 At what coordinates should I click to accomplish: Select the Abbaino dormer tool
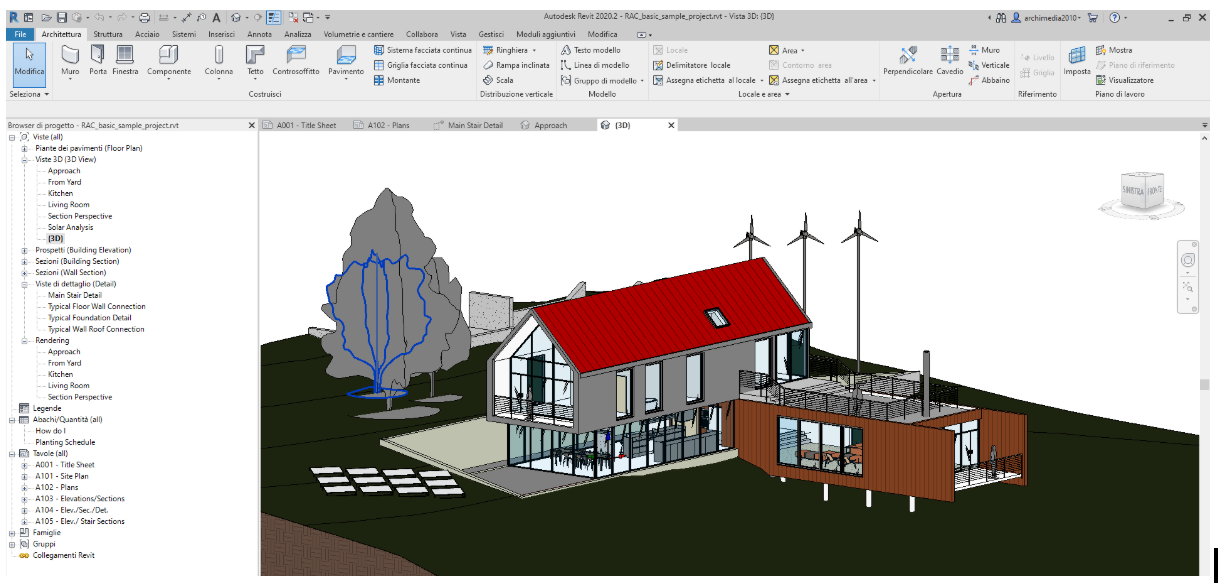pyautogui.click(x=989, y=80)
